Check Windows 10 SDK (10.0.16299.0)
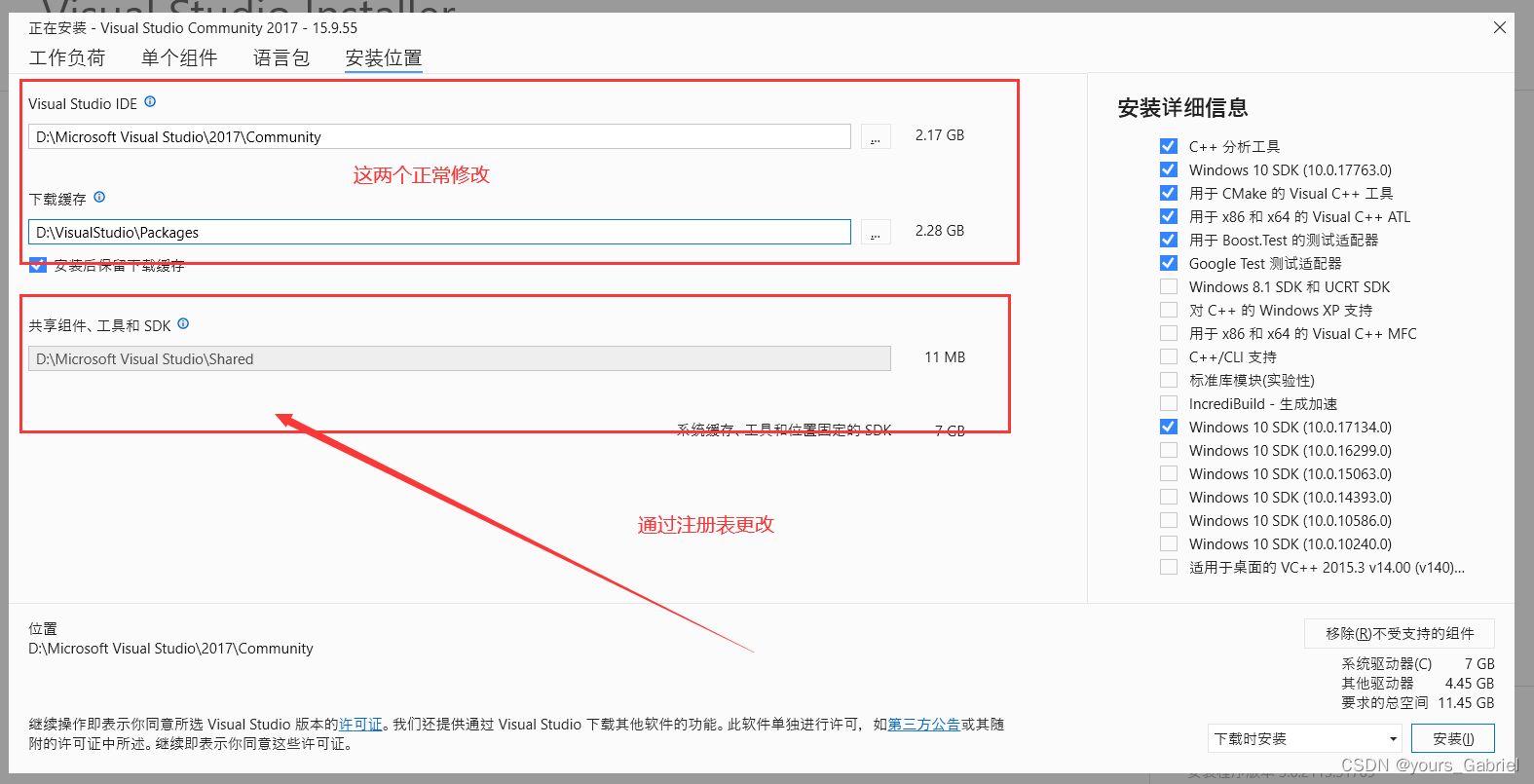 pos(1169,450)
